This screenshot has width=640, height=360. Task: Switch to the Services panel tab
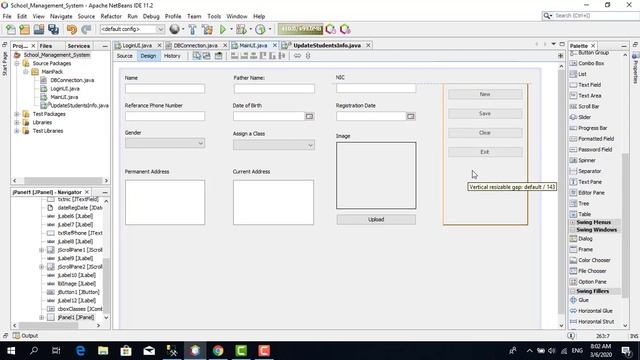pyautogui.click(x=79, y=46)
